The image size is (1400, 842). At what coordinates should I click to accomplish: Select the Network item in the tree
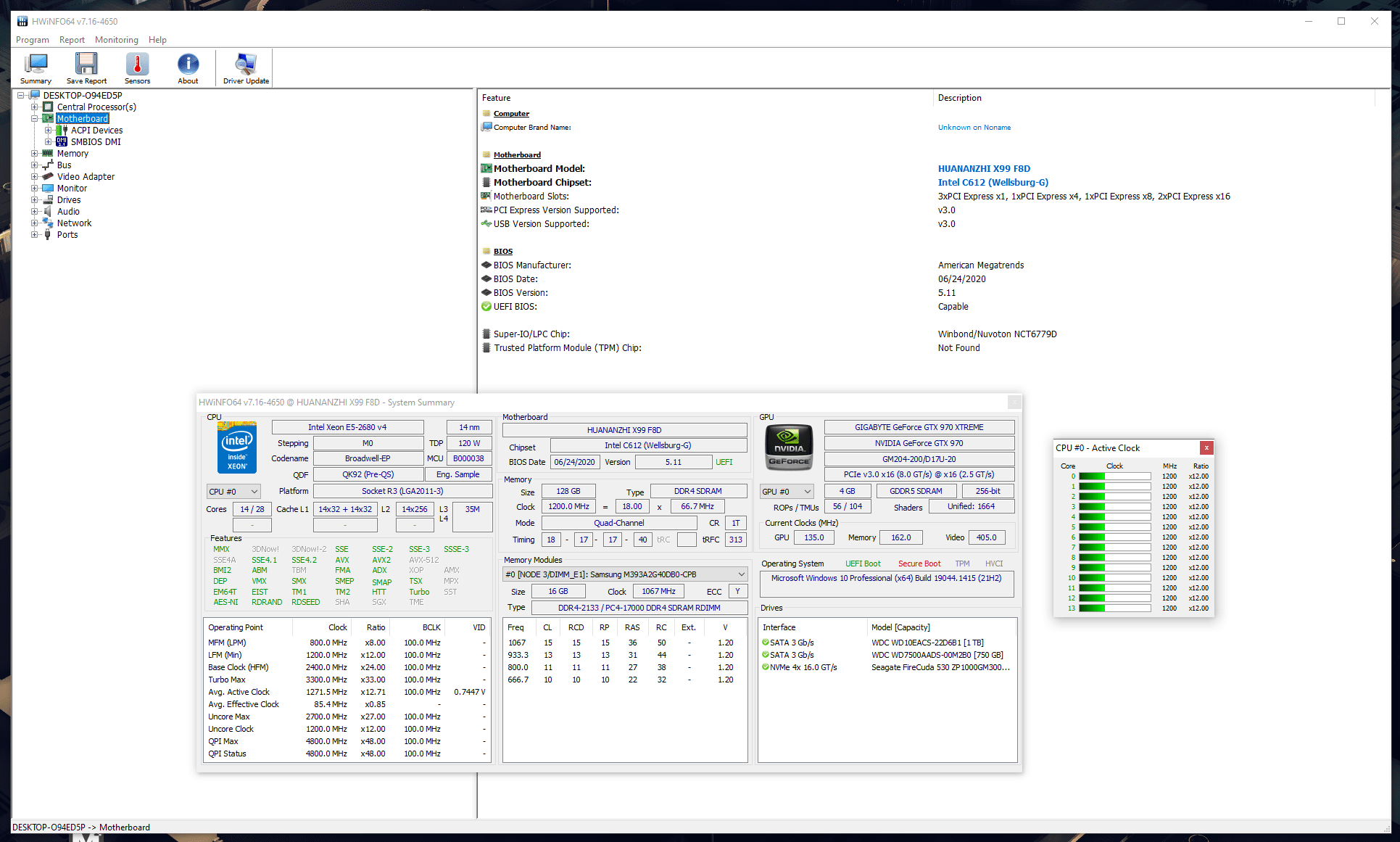(x=74, y=223)
